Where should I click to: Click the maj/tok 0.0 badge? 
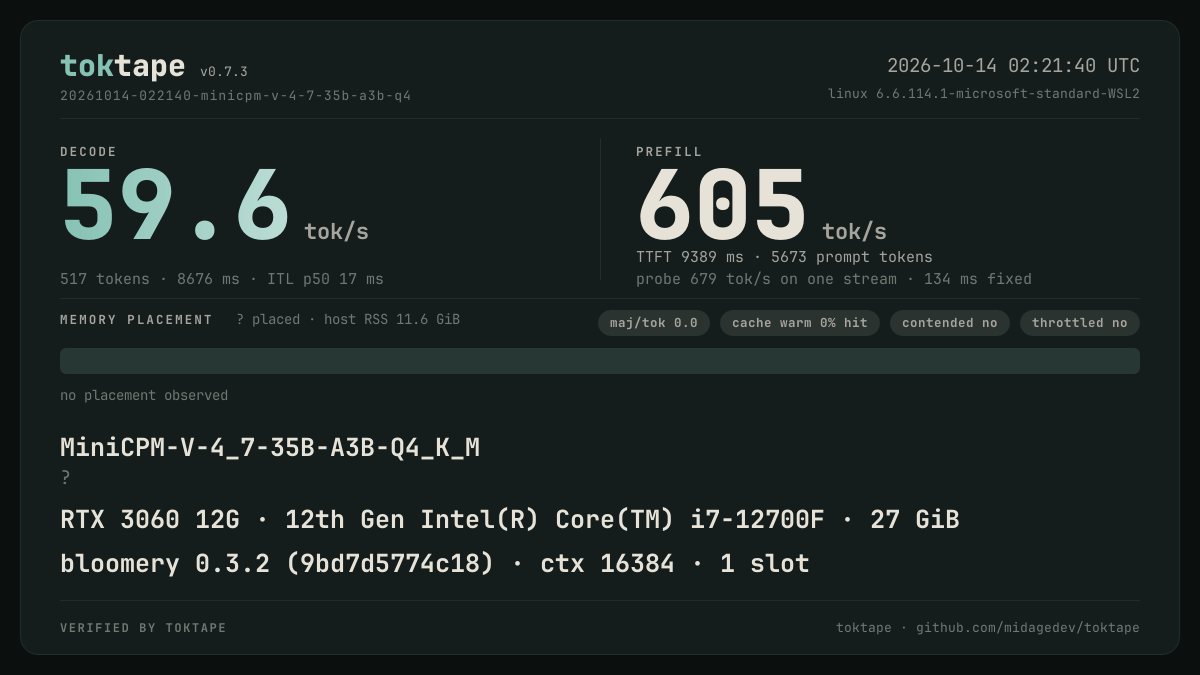click(x=654, y=323)
